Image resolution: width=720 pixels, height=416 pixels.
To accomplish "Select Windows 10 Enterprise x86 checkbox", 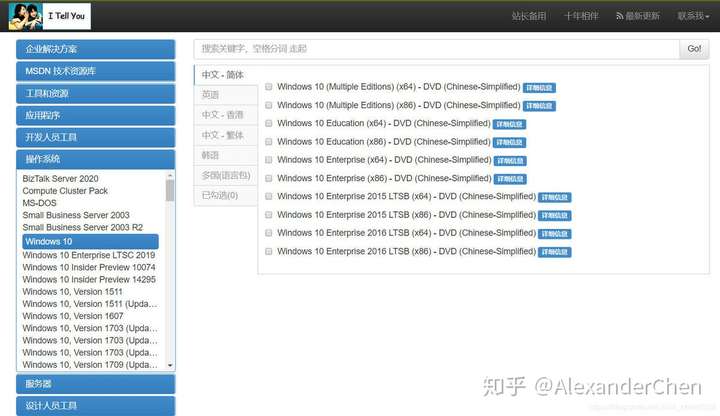I will tap(269, 178).
